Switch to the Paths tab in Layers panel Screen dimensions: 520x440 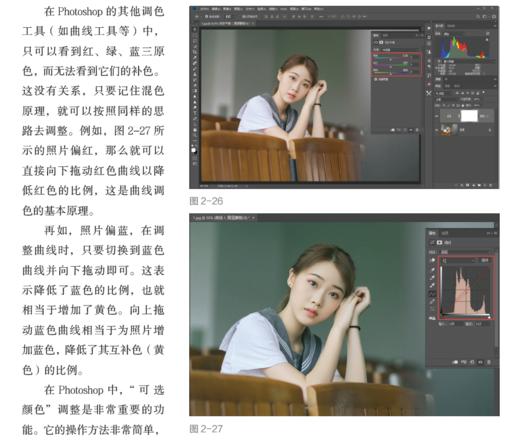pos(457,86)
